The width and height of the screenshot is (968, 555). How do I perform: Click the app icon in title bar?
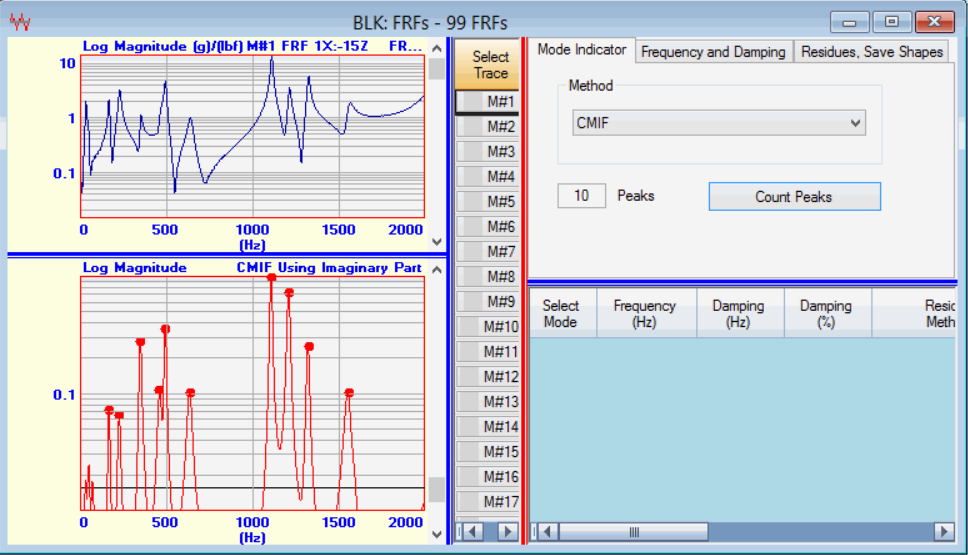pyautogui.click(x=20, y=21)
